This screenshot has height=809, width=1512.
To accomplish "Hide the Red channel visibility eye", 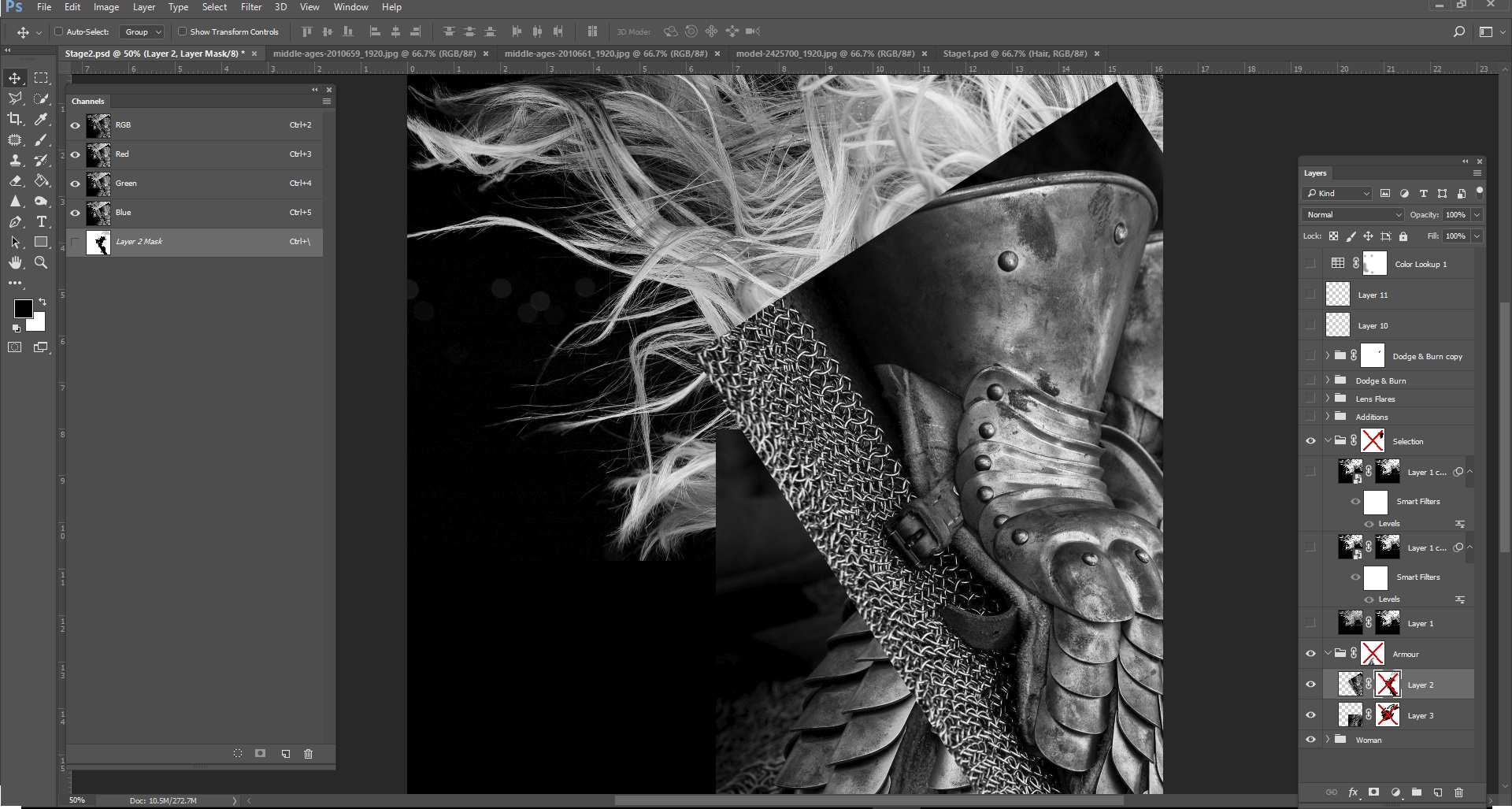I will [76, 154].
